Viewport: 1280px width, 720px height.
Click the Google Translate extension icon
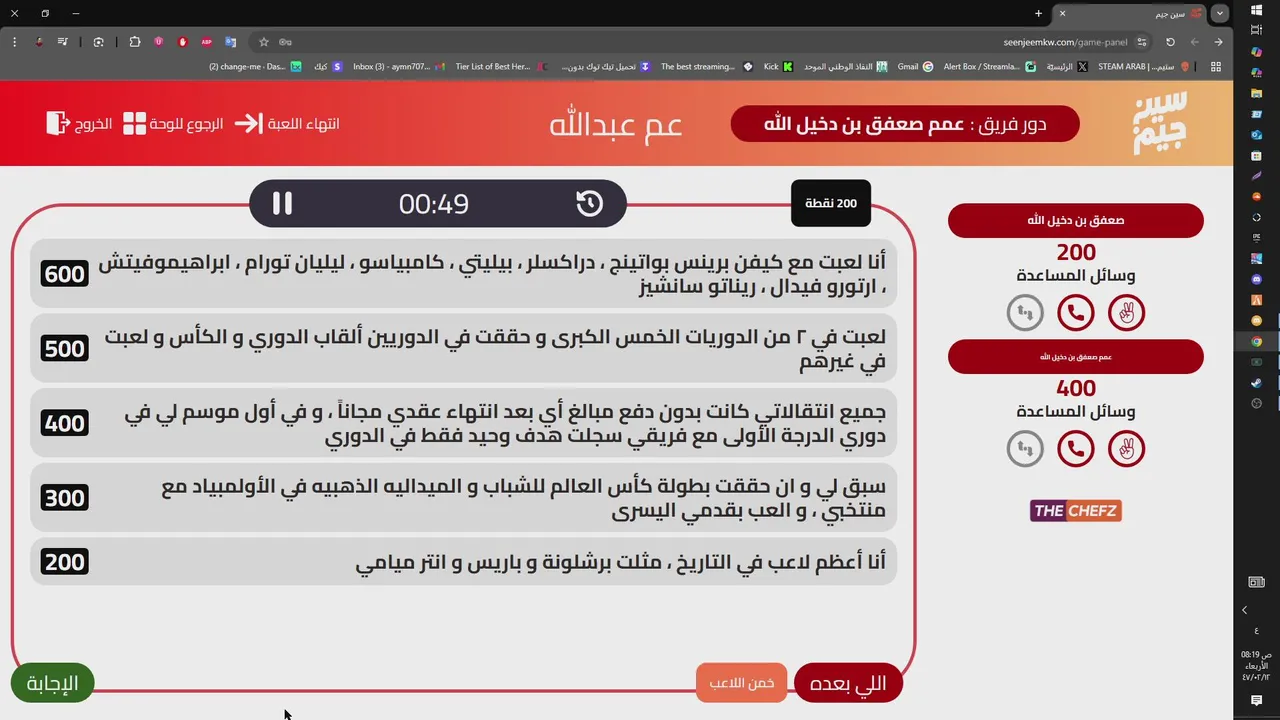(231, 42)
